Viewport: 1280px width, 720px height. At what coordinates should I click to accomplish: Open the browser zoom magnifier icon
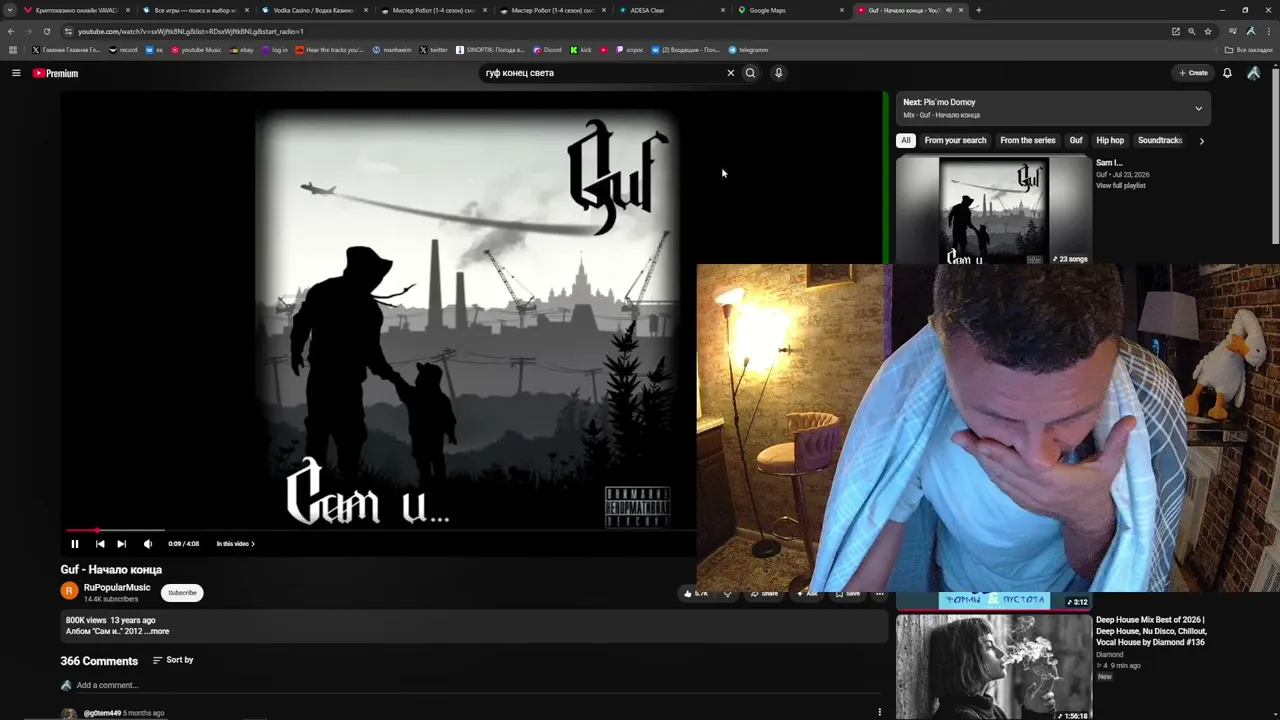1191,31
